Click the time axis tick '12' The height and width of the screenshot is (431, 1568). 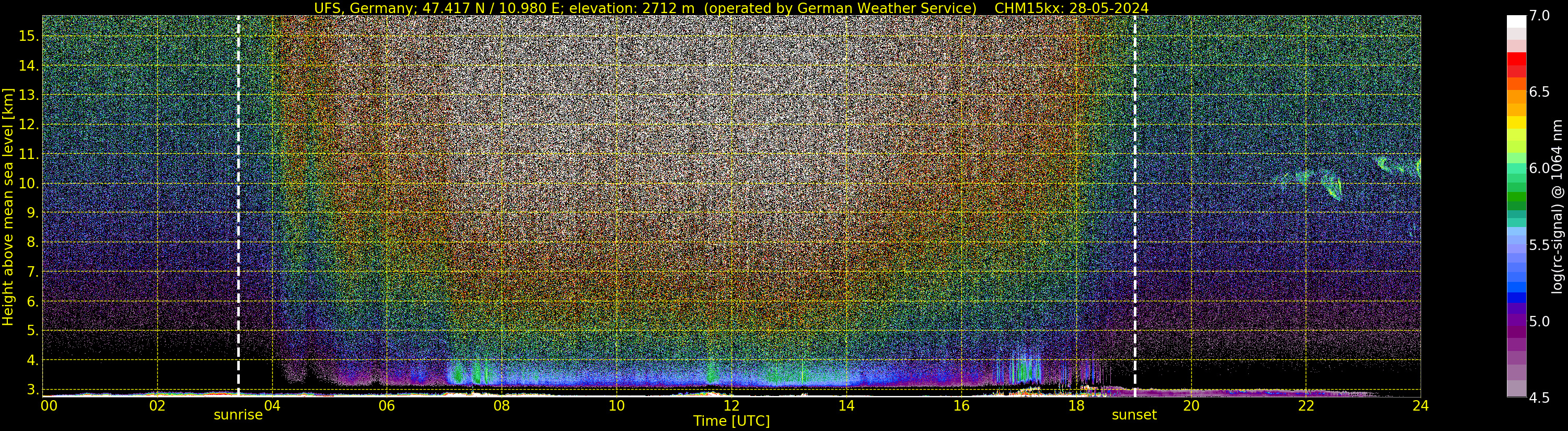pyautogui.click(x=731, y=406)
